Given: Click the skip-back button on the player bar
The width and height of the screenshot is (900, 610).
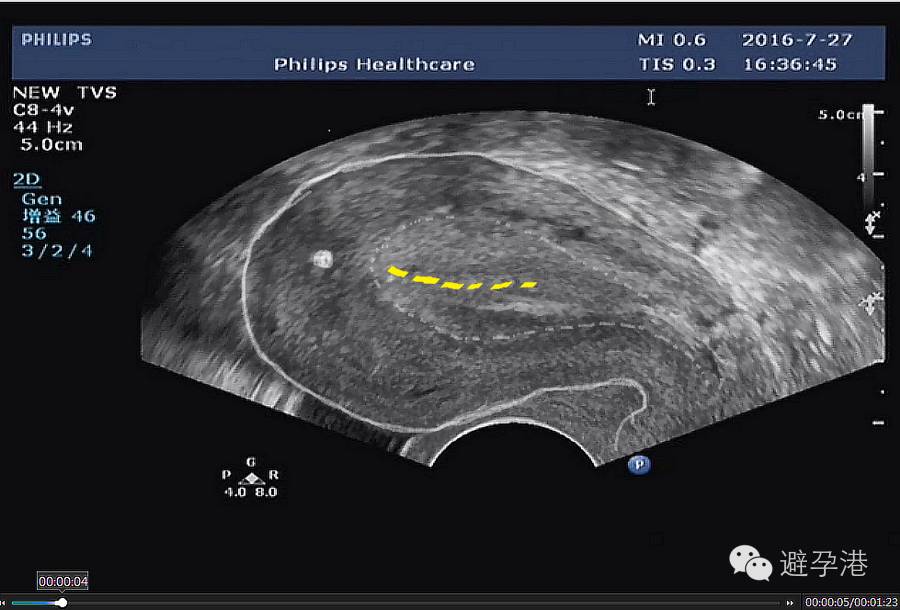Looking at the screenshot, I should [x=4, y=603].
